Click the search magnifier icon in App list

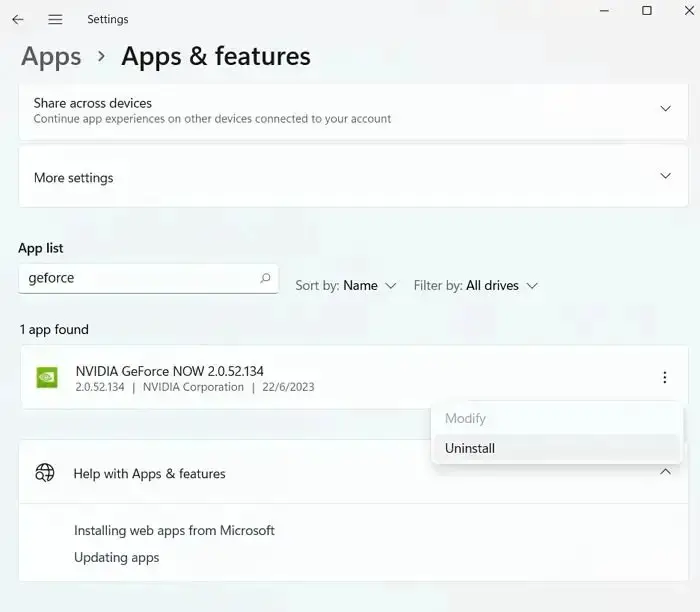[x=265, y=278]
